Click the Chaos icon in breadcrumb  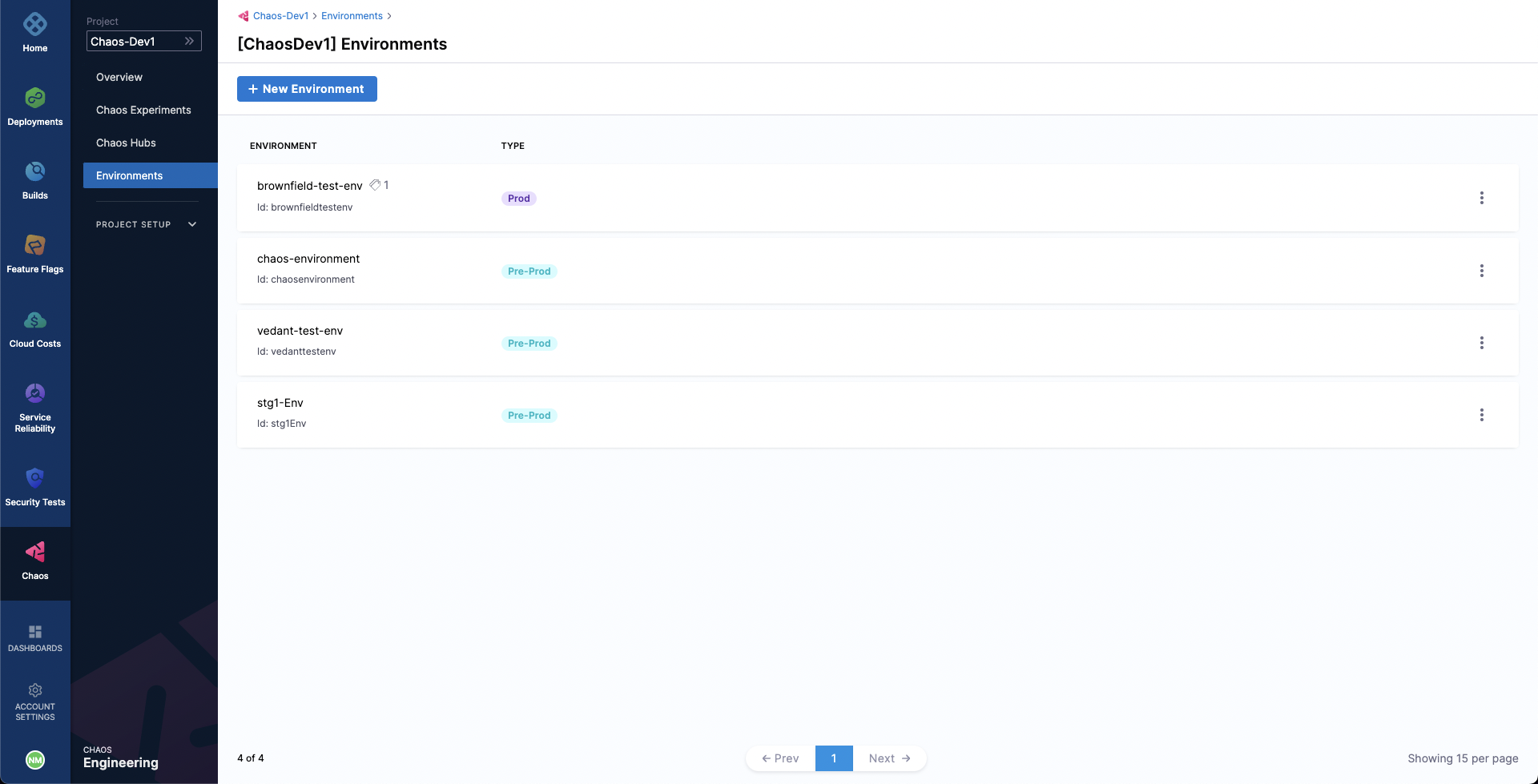[244, 16]
